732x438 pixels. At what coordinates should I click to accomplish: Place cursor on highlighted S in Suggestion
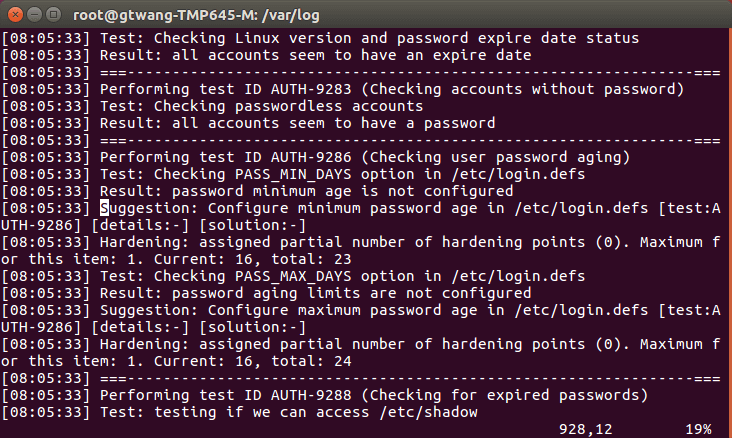(x=105, y=208)
